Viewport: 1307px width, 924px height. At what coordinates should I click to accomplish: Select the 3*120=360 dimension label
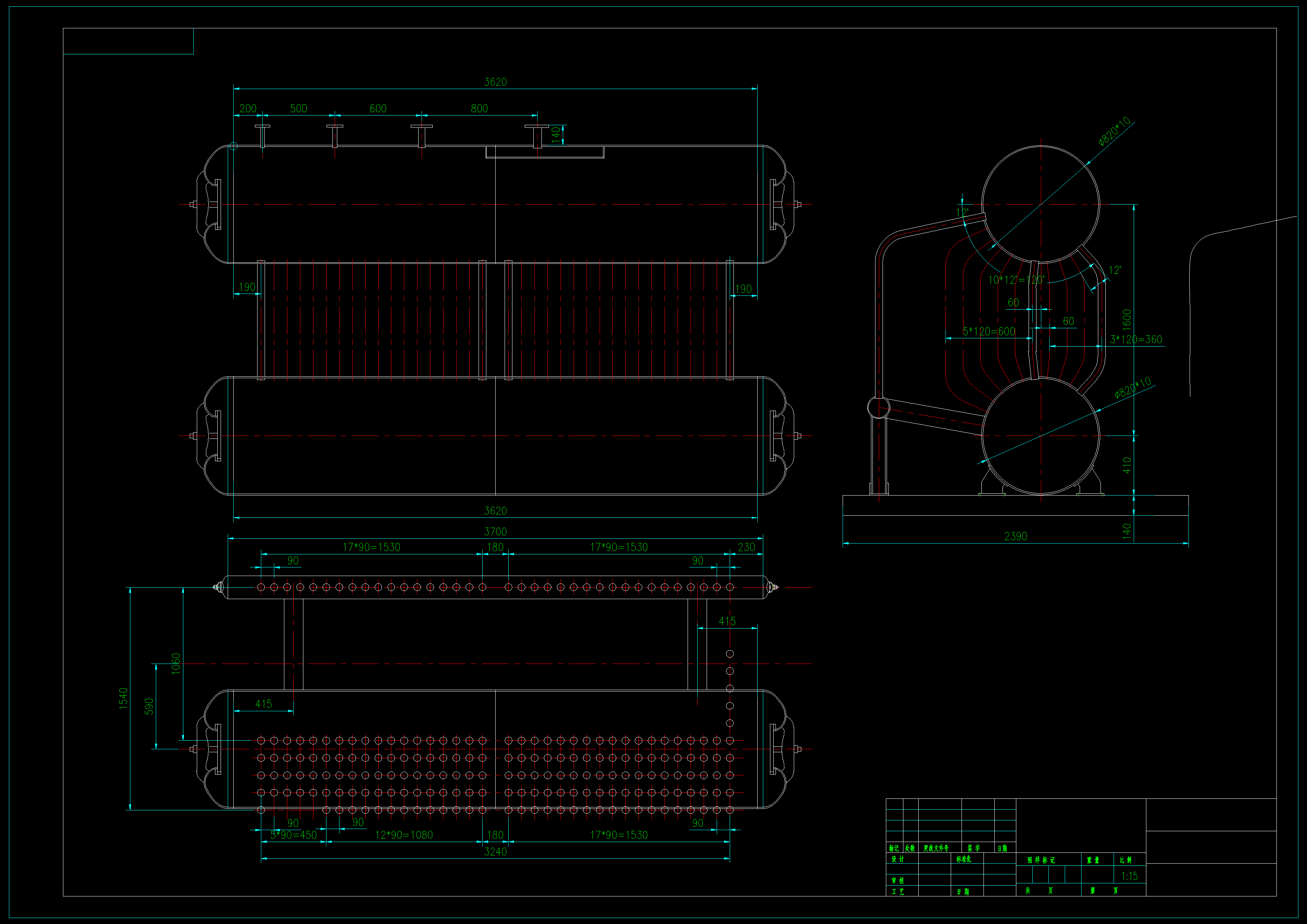pos(1136,339)
